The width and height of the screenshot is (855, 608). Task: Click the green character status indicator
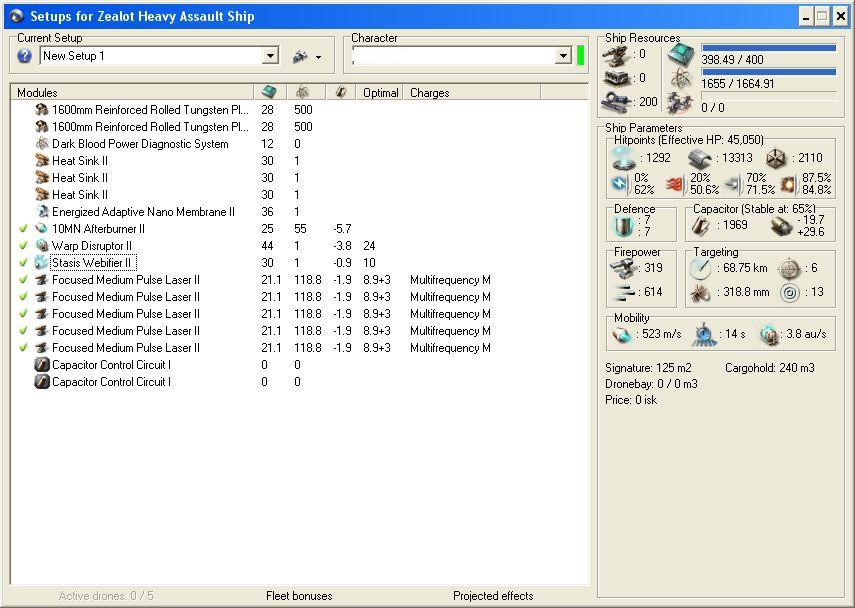581,56
